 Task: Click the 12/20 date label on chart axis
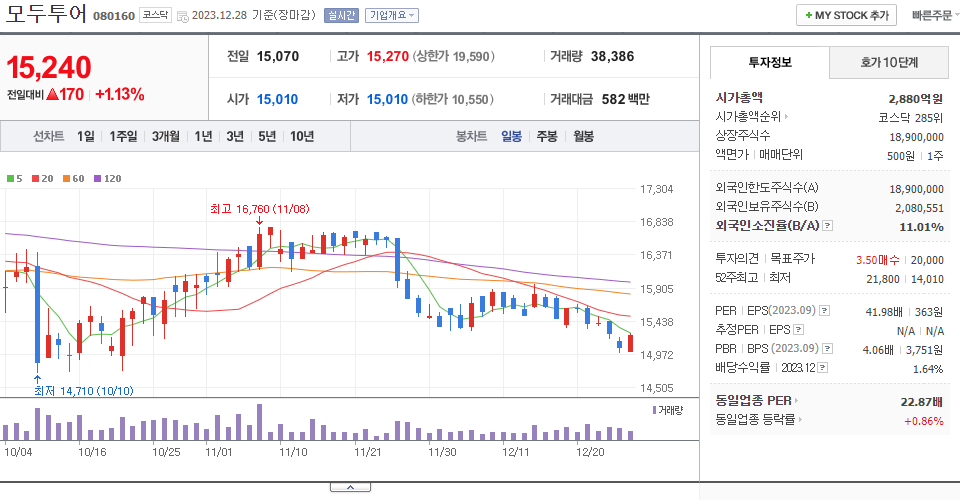pyautogui.click(x=590, y=452)
